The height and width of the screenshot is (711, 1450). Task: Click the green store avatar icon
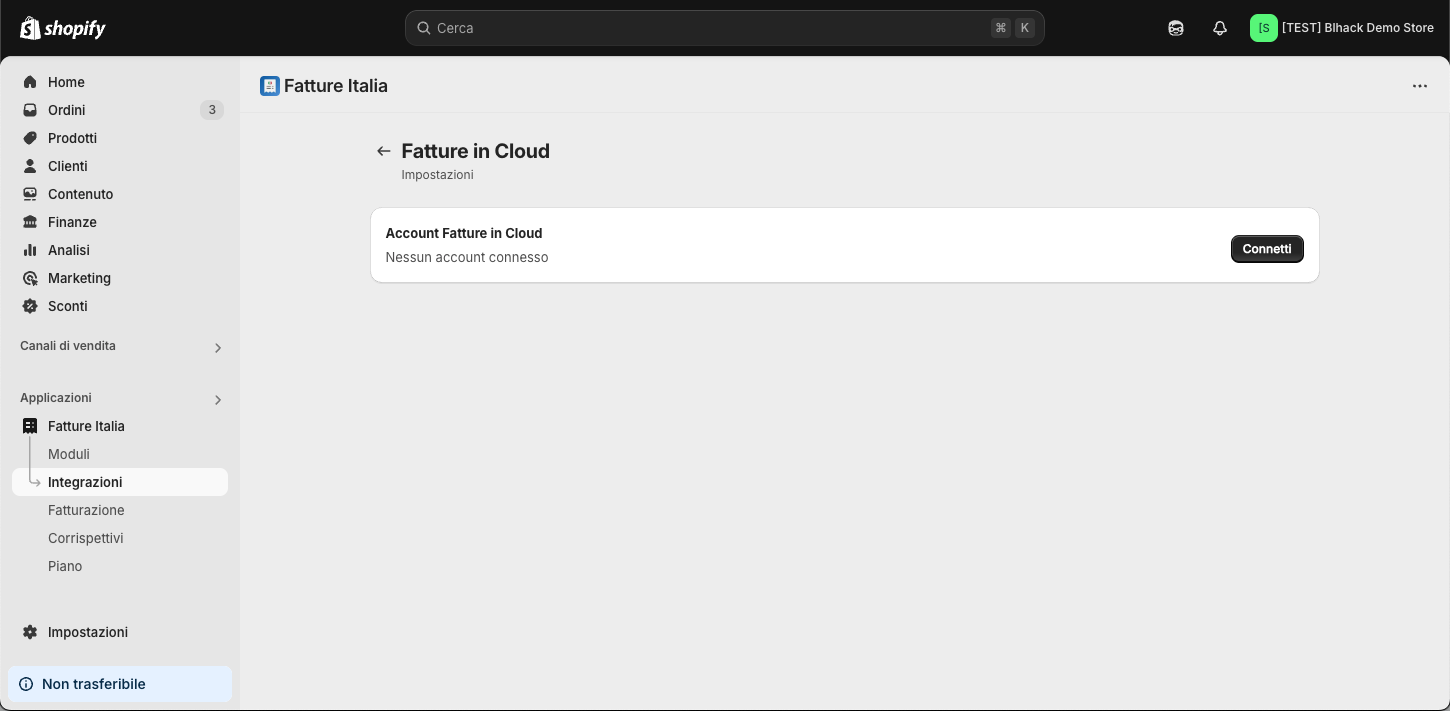coord(1264,28)
